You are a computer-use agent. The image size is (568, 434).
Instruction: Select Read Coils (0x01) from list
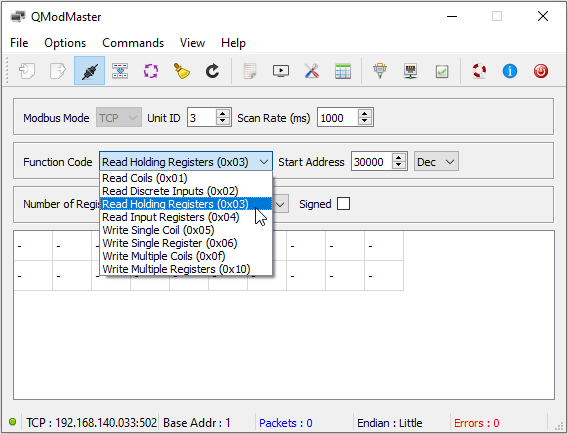pyautogui.click(x=186, y=178)
